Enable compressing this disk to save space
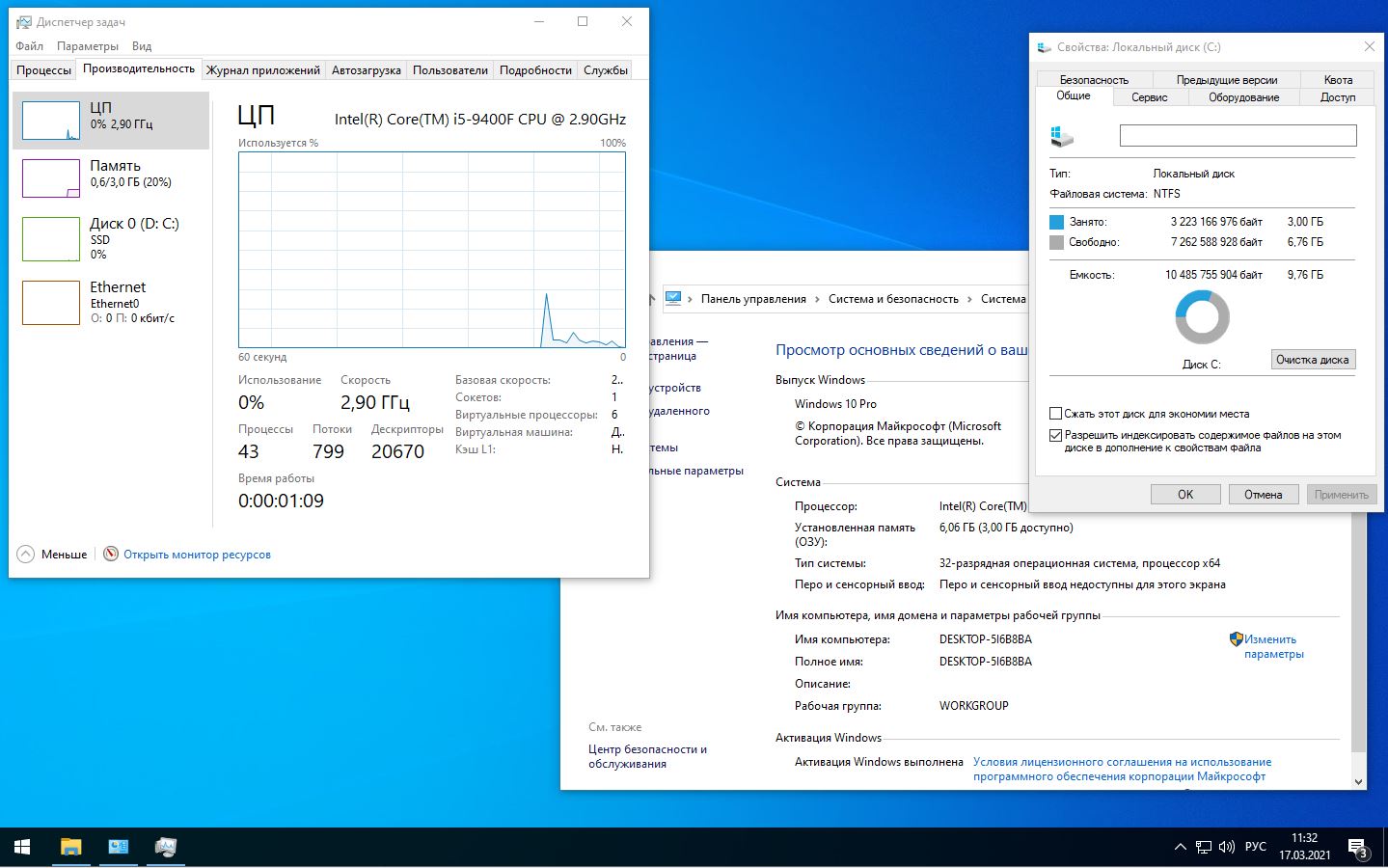 coord(1055,413)
